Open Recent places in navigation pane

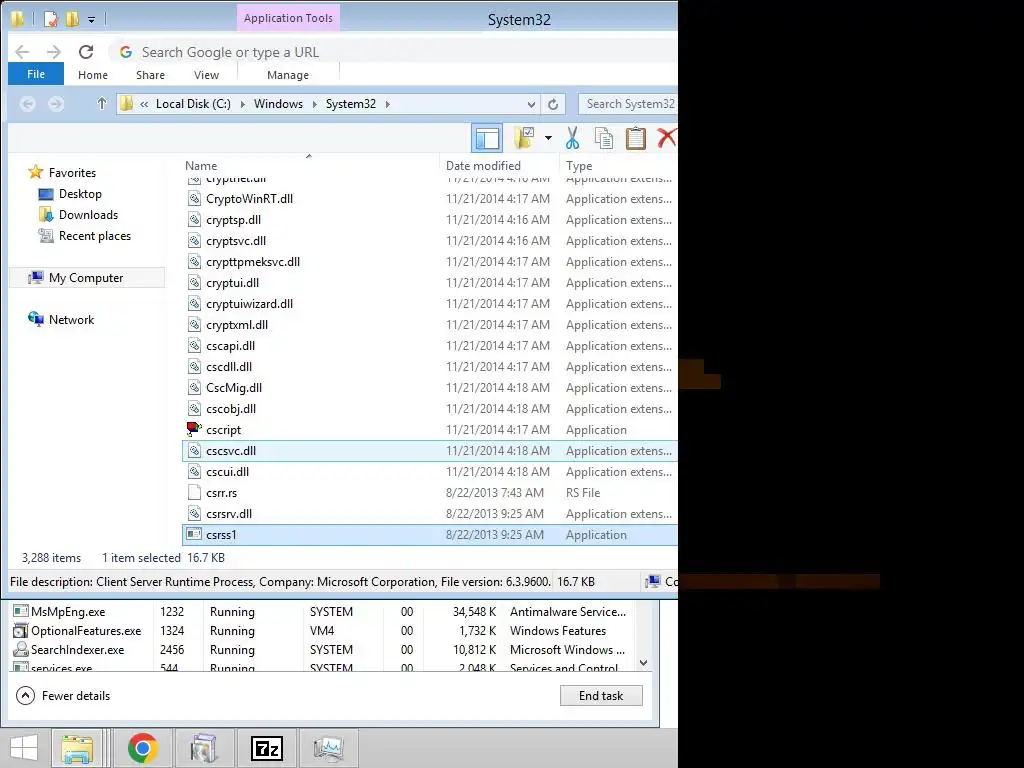click(84, 236)
